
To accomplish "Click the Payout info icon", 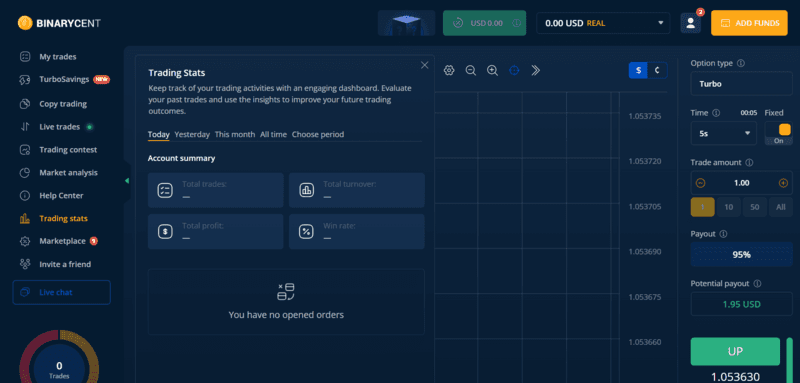I will [x=723, y=234].
